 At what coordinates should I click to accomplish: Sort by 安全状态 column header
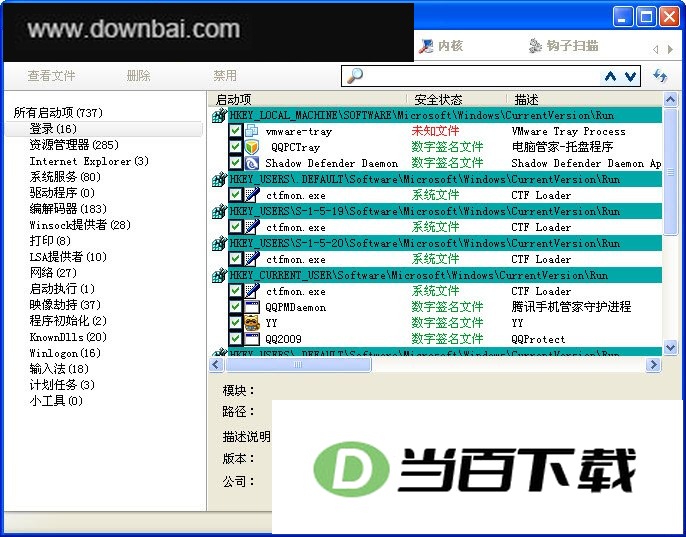click(x=457, y=100)
